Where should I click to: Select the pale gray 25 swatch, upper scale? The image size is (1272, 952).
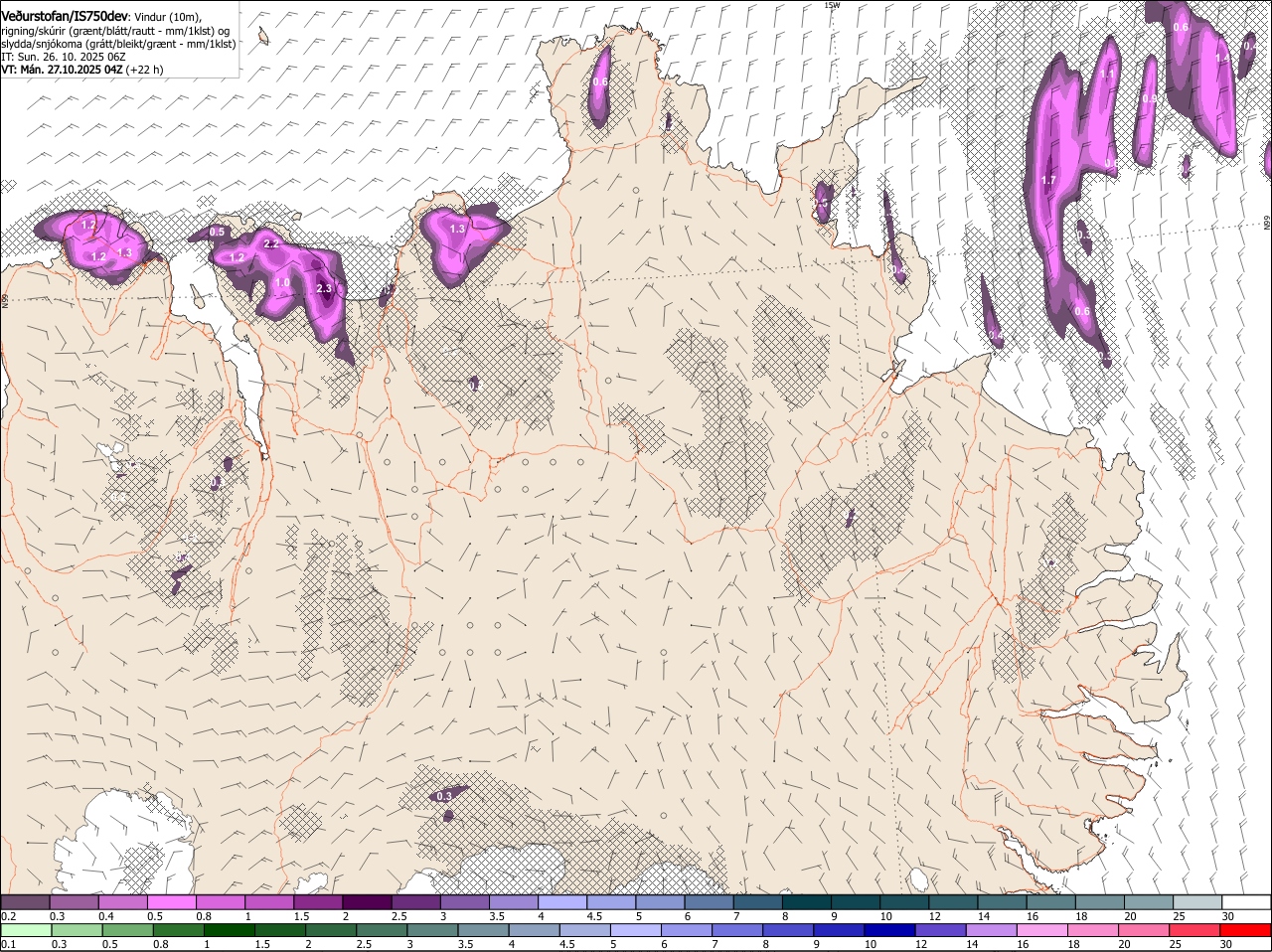click(x=1196, y=902)
